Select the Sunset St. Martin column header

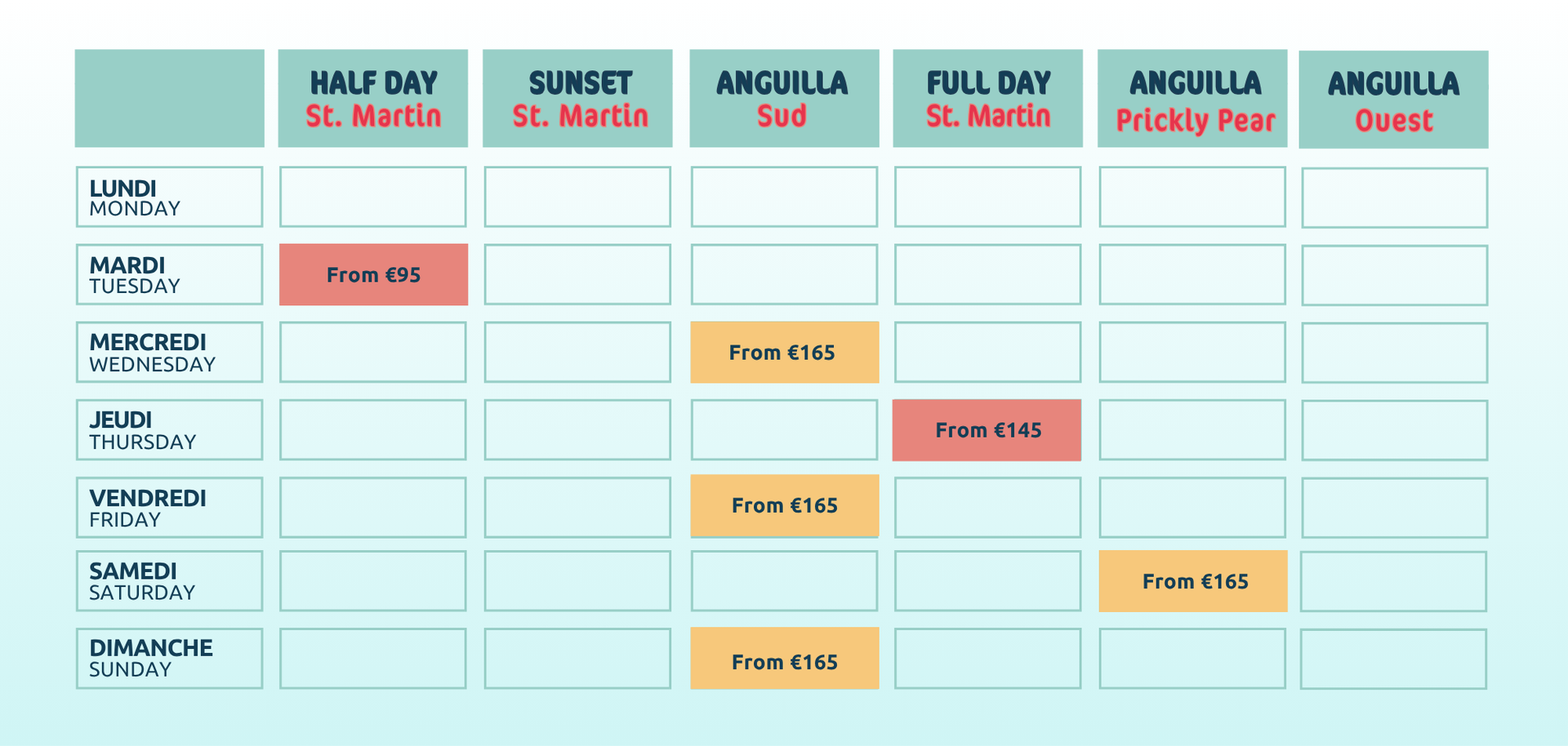(x=577, y=99)
